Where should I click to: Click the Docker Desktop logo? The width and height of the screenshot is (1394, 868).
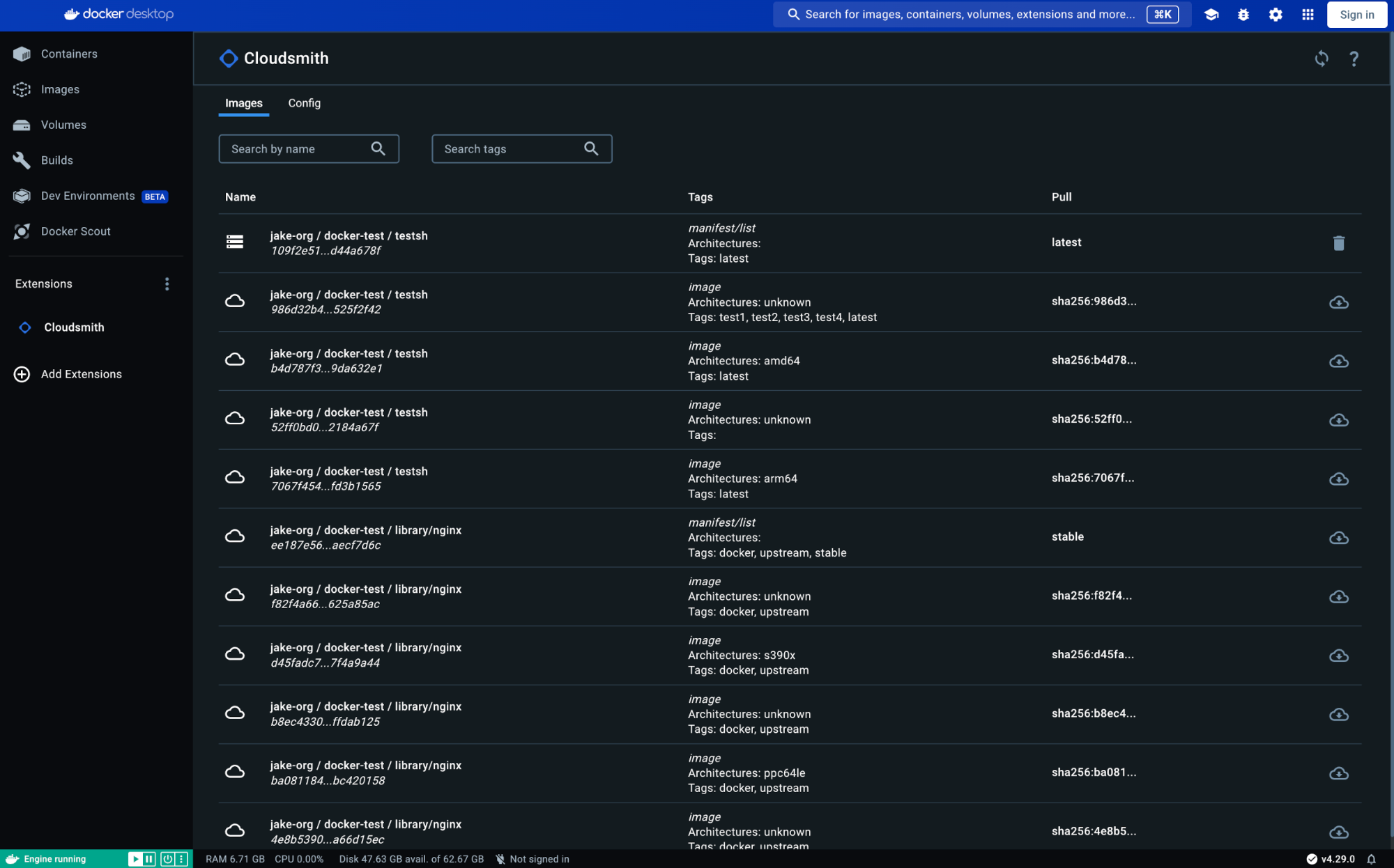coord(118,14)
